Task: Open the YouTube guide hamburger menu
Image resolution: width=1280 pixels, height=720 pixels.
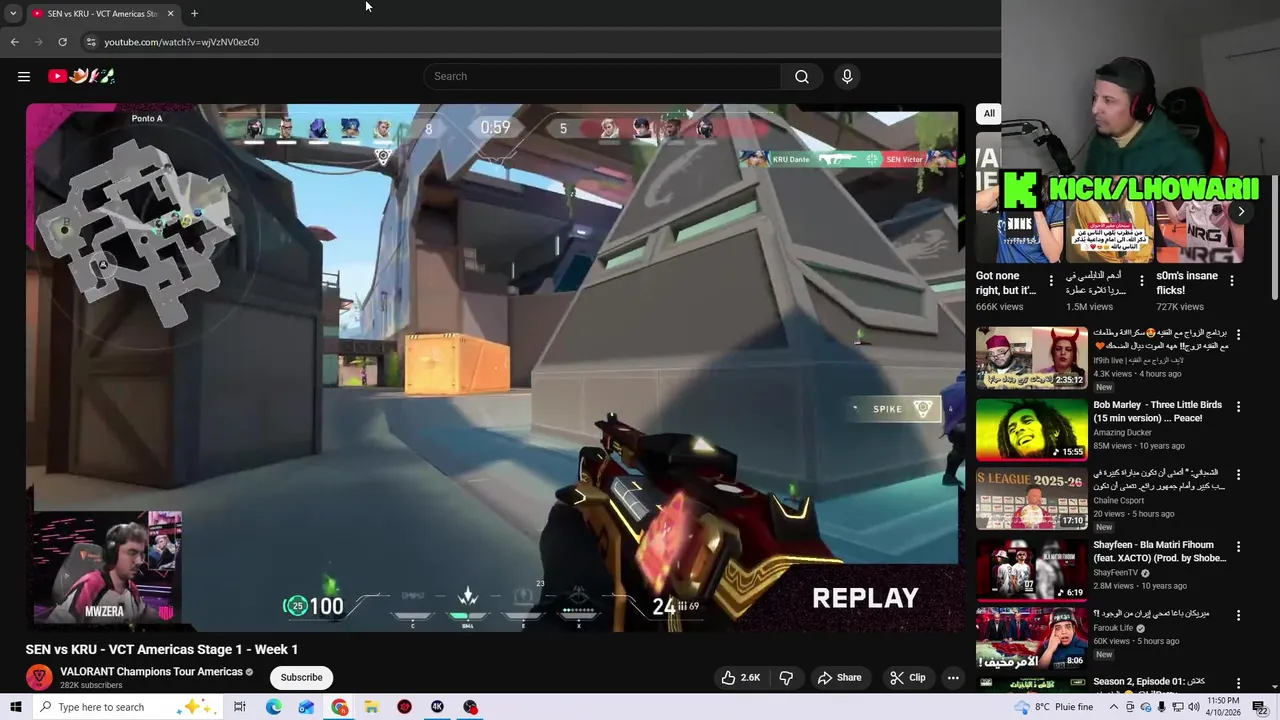Action: pos(24,76)
